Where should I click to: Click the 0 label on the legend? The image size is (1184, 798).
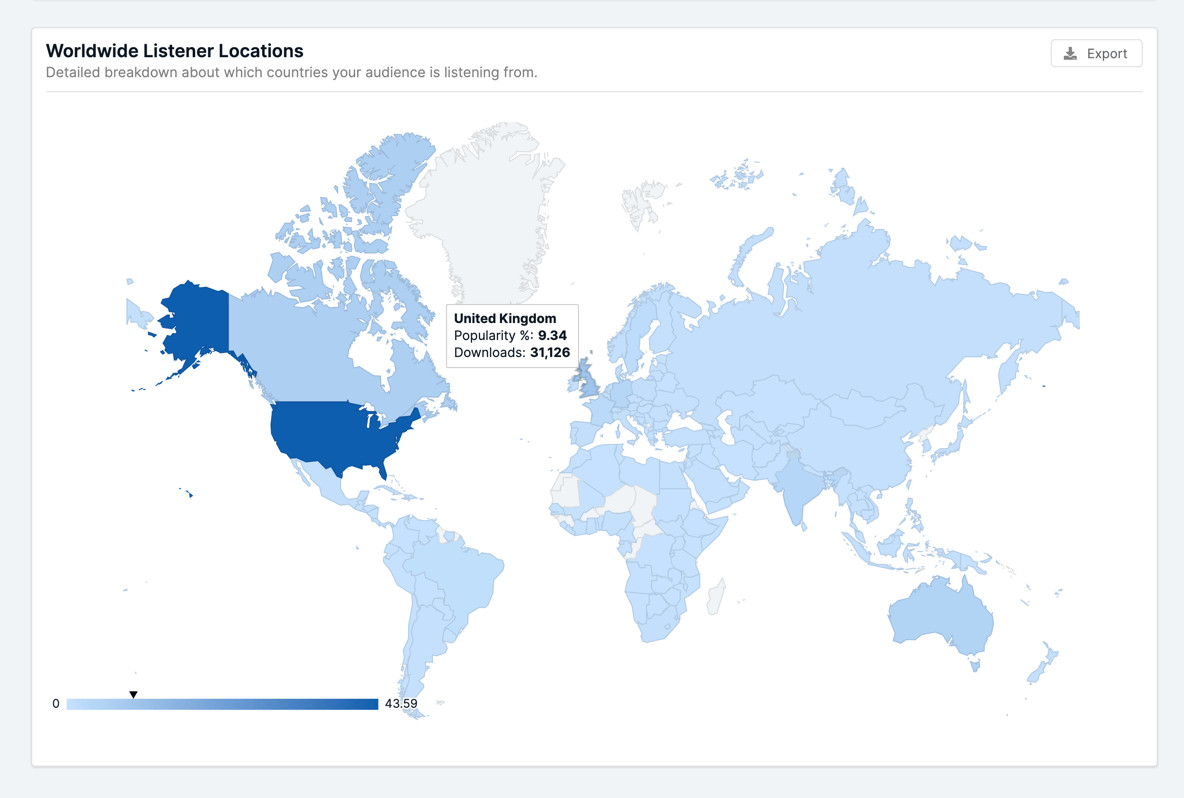56,703
